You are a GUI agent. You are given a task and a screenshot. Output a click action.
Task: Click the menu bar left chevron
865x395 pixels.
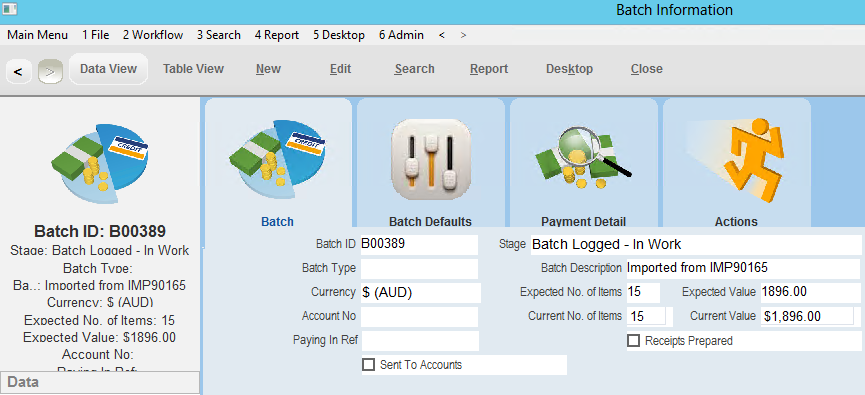tap(442, 35)
